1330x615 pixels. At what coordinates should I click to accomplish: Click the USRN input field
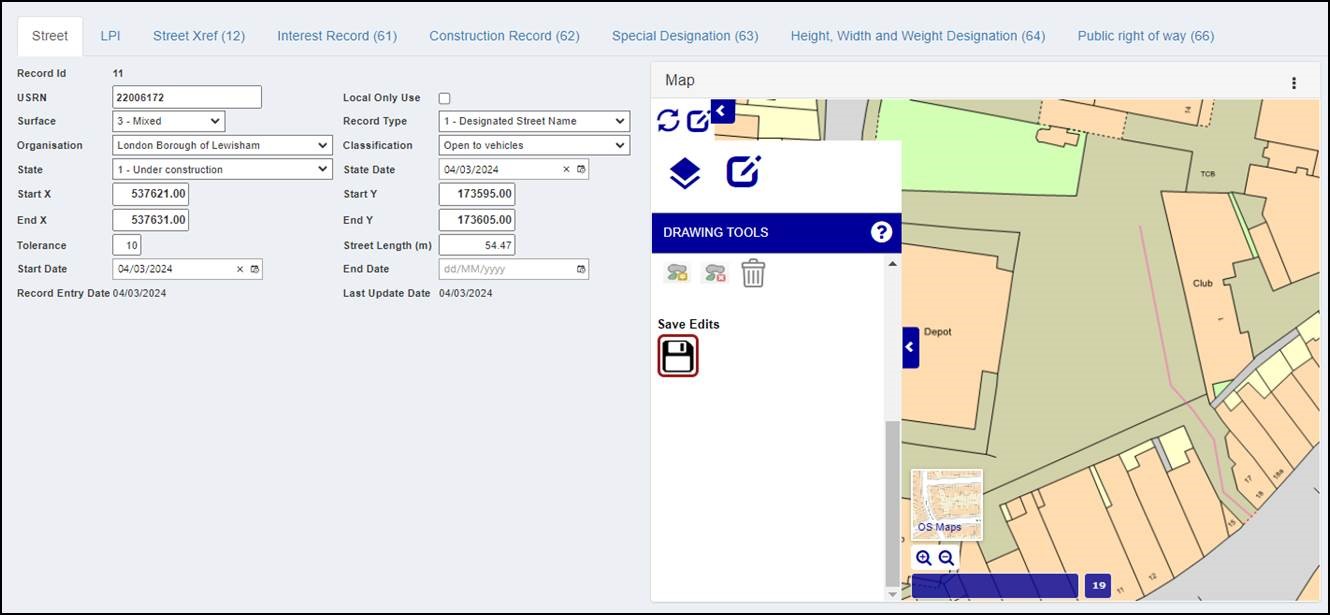point(187,97)
